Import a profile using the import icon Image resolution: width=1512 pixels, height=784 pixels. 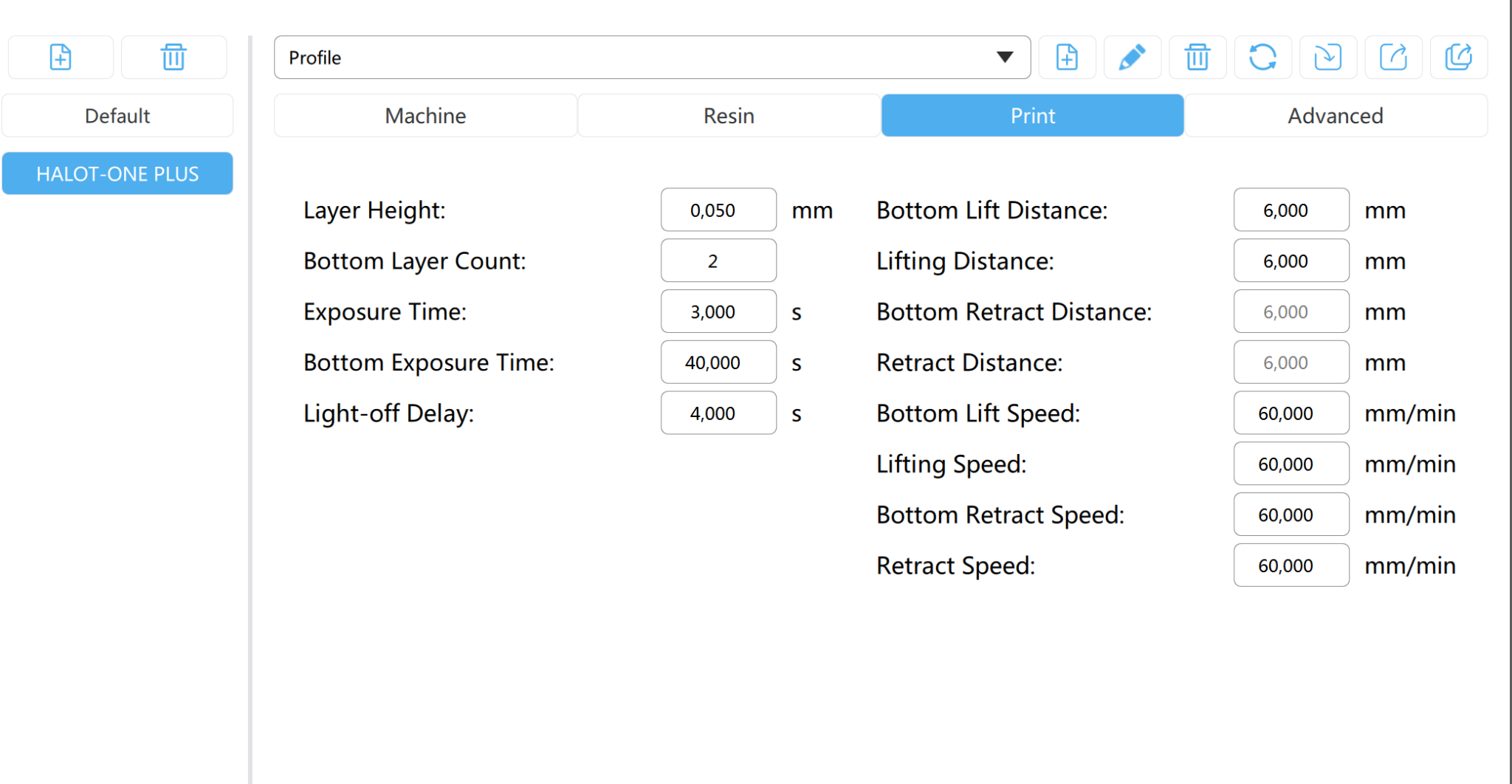(1327, 57)
